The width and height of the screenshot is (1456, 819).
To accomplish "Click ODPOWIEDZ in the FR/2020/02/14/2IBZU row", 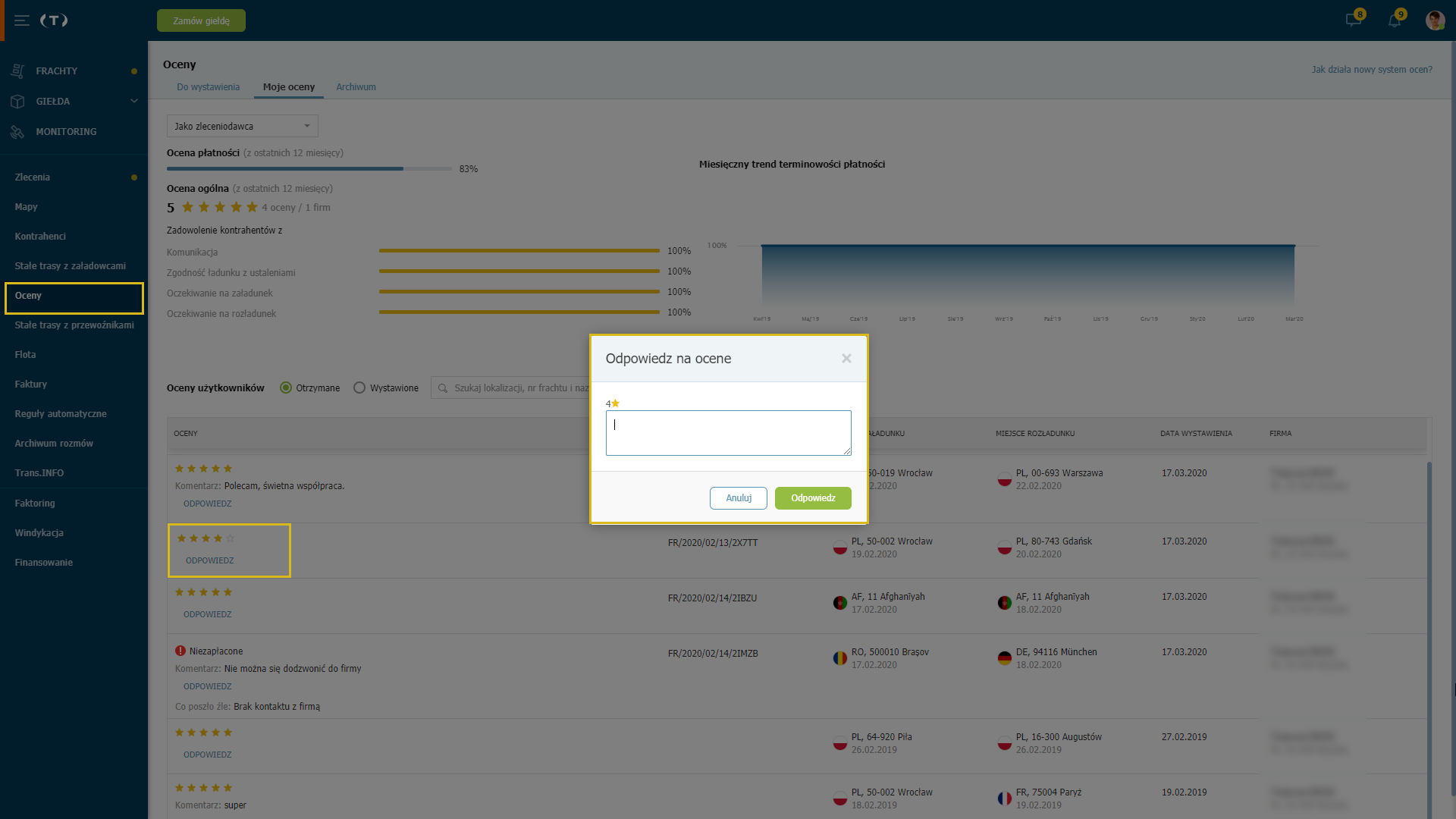I will (208, 614).
